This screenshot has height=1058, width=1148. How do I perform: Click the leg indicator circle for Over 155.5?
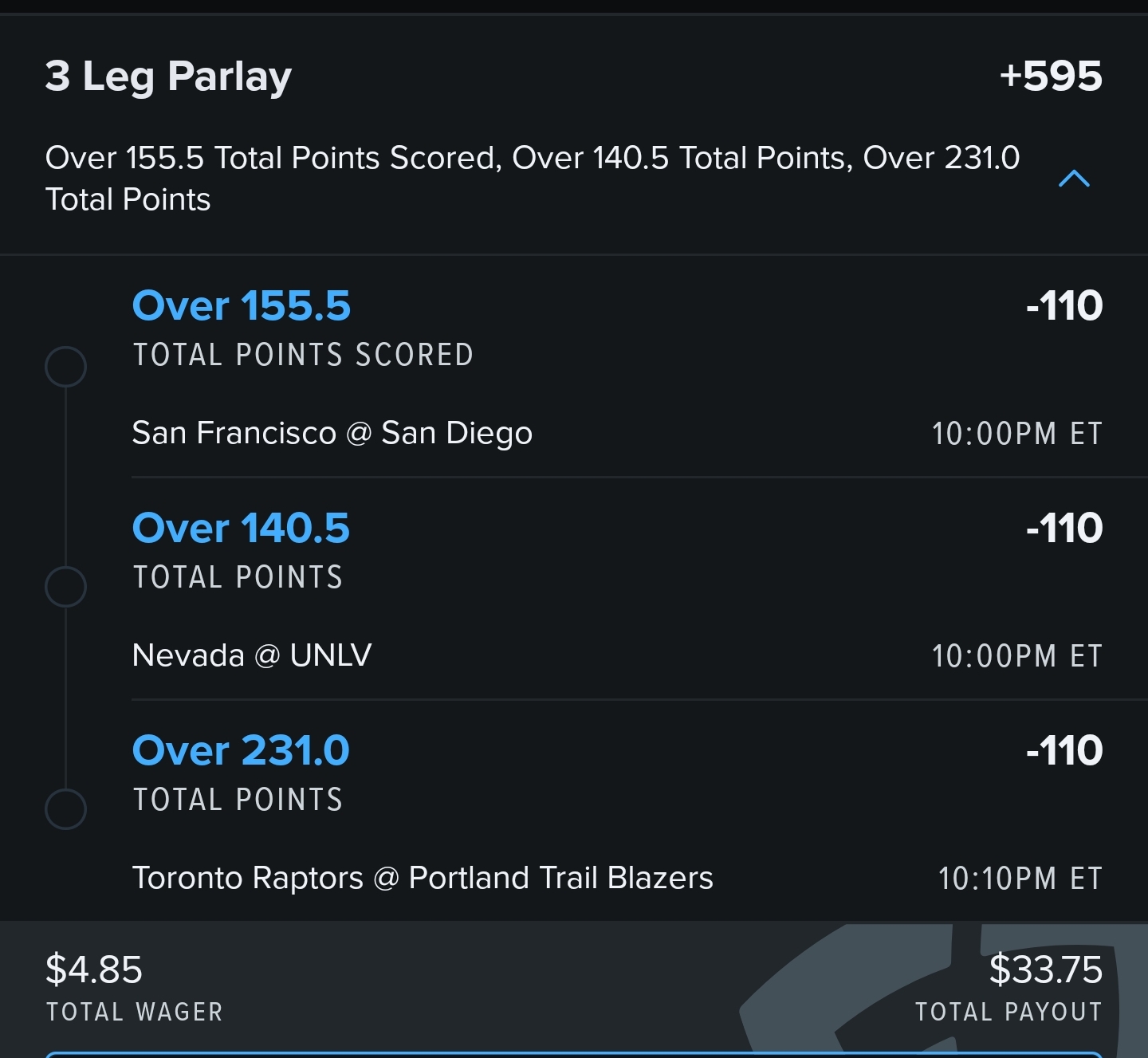coord(65,367)
